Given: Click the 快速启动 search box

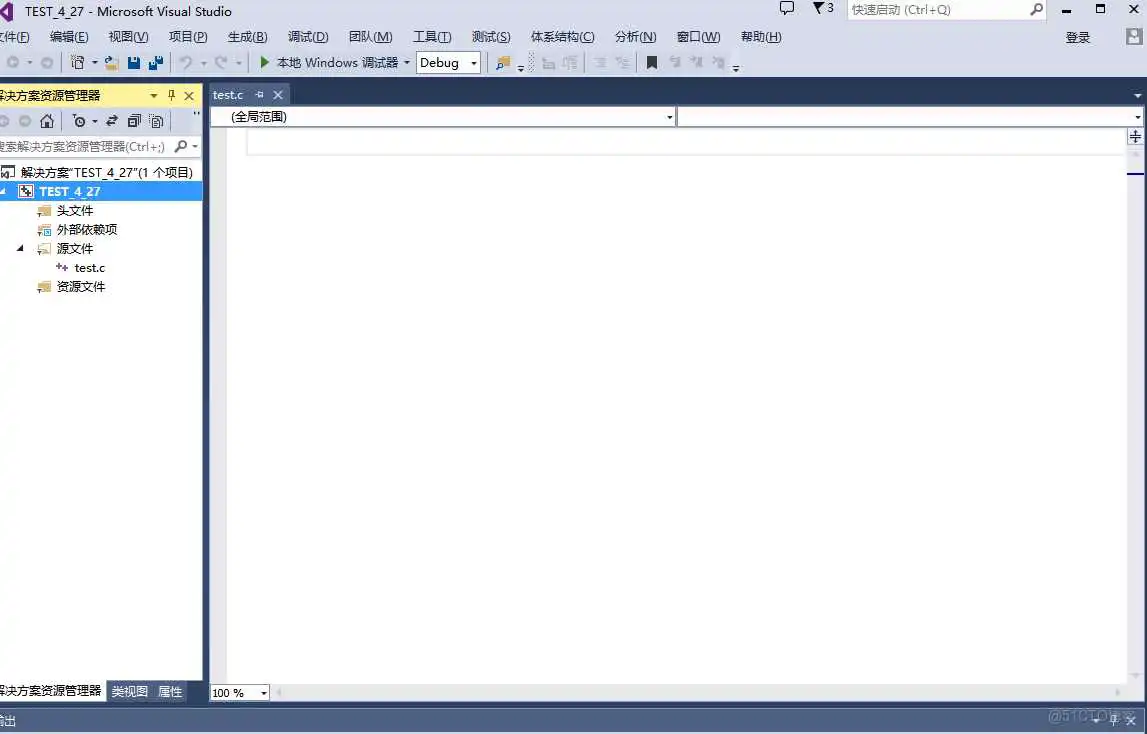Looking at the screenshot, I should pyautogui.click(x=937, y=10).
